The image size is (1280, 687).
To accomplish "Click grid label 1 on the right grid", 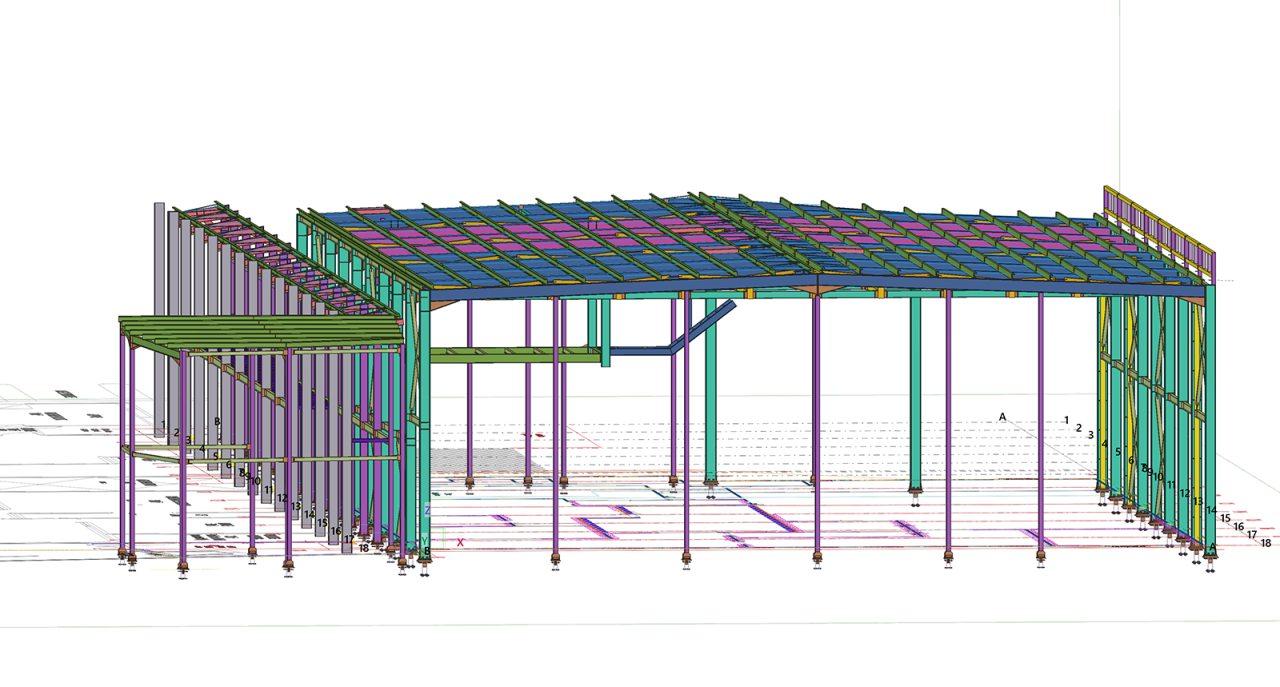I will click(x=1066, y=421).
